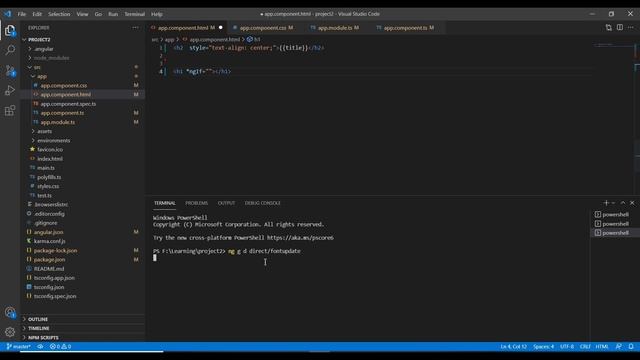The image size is (640, 360).
Task: Click the master branch status item
Action: (x=18, y=347)
